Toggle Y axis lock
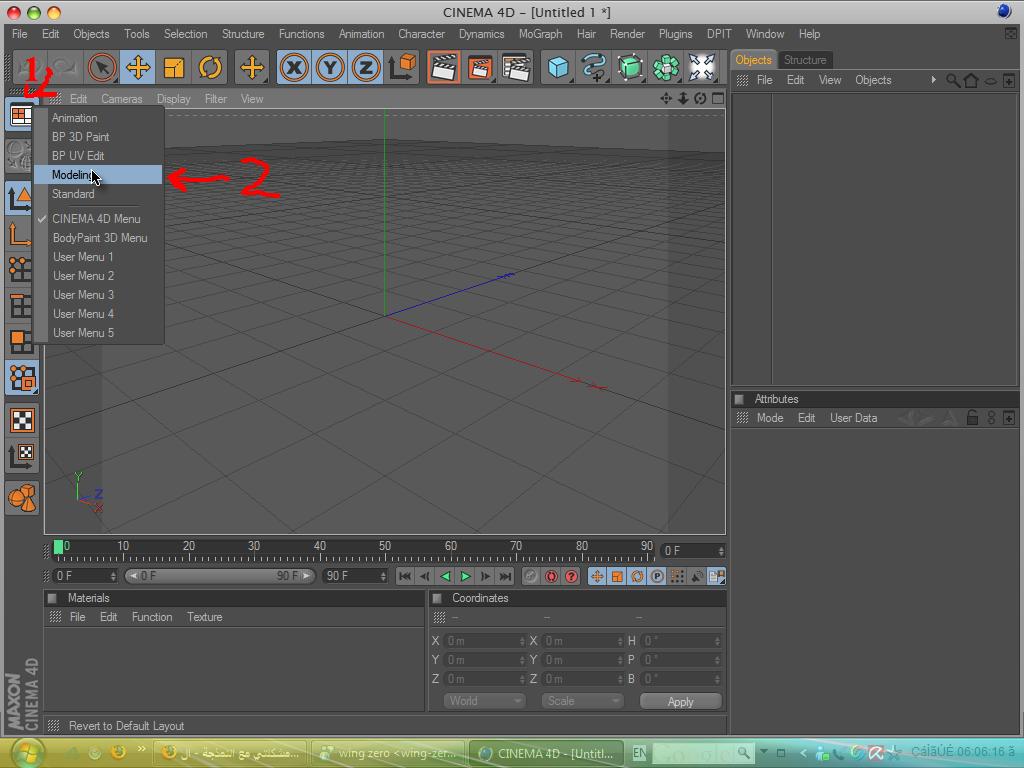Screen dimensions: 1024x768 pos(330,67)
